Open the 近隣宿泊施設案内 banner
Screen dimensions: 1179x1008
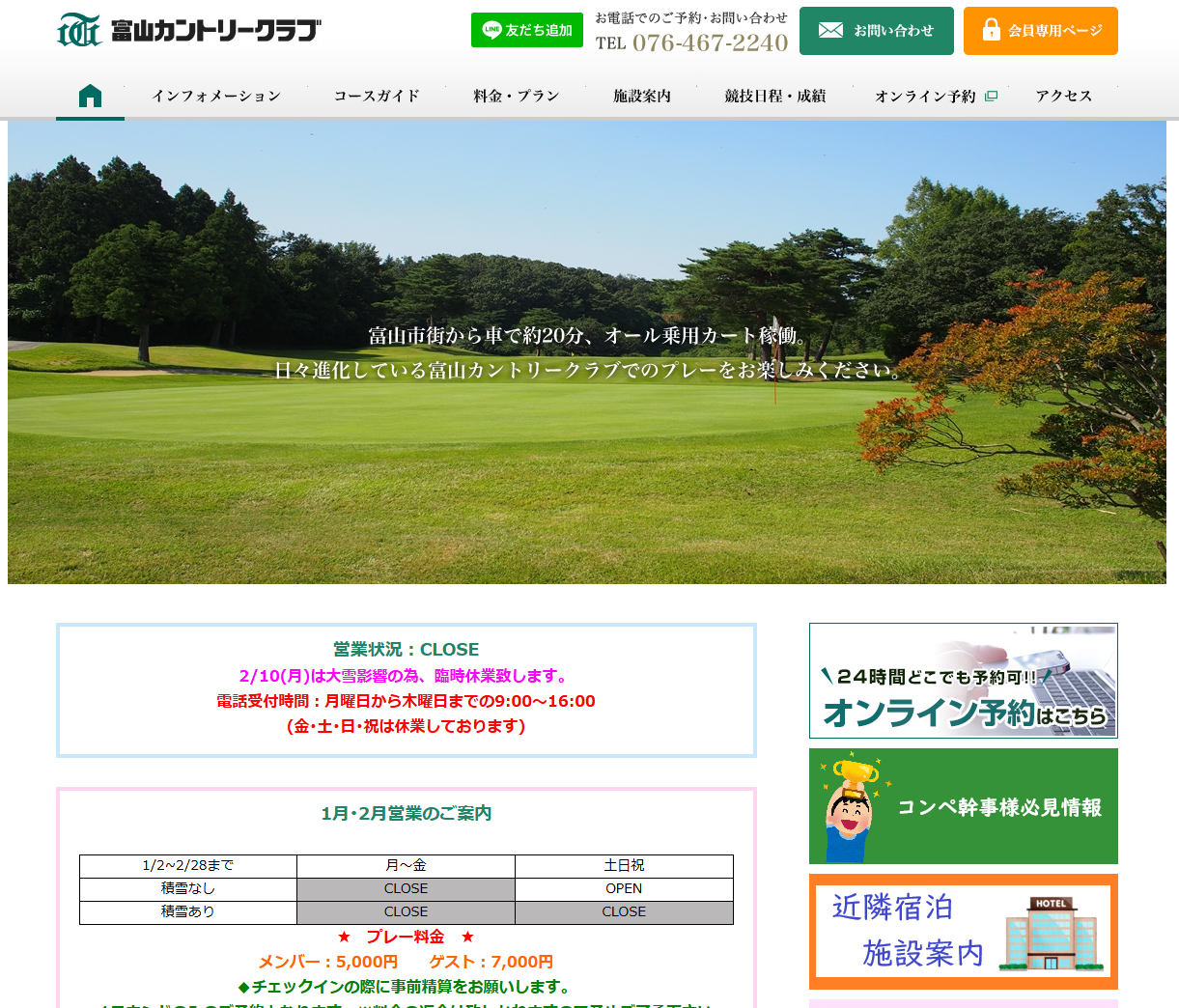pyautogui.click(x=964, y=932)
